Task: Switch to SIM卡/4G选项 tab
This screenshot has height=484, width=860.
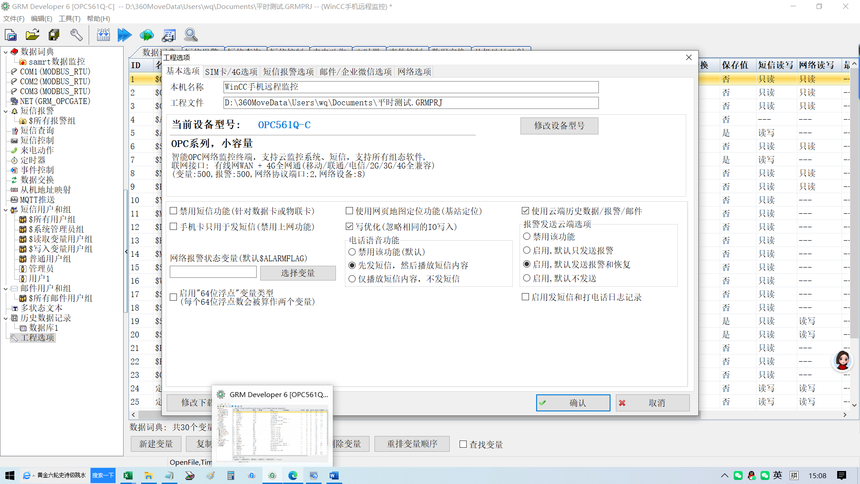Action: click(231, 72)
